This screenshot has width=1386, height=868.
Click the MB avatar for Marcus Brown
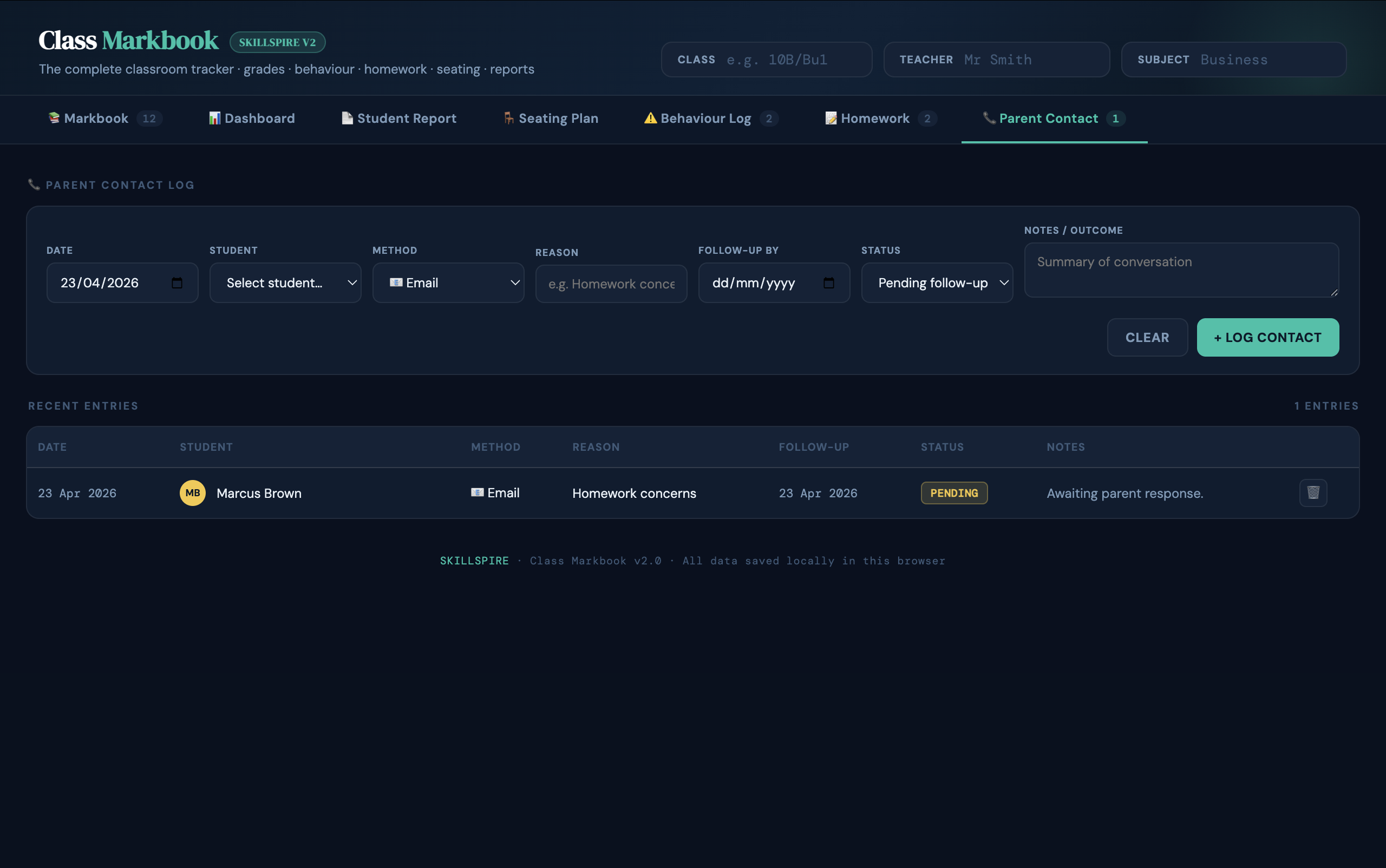click(x=192, y=493)
